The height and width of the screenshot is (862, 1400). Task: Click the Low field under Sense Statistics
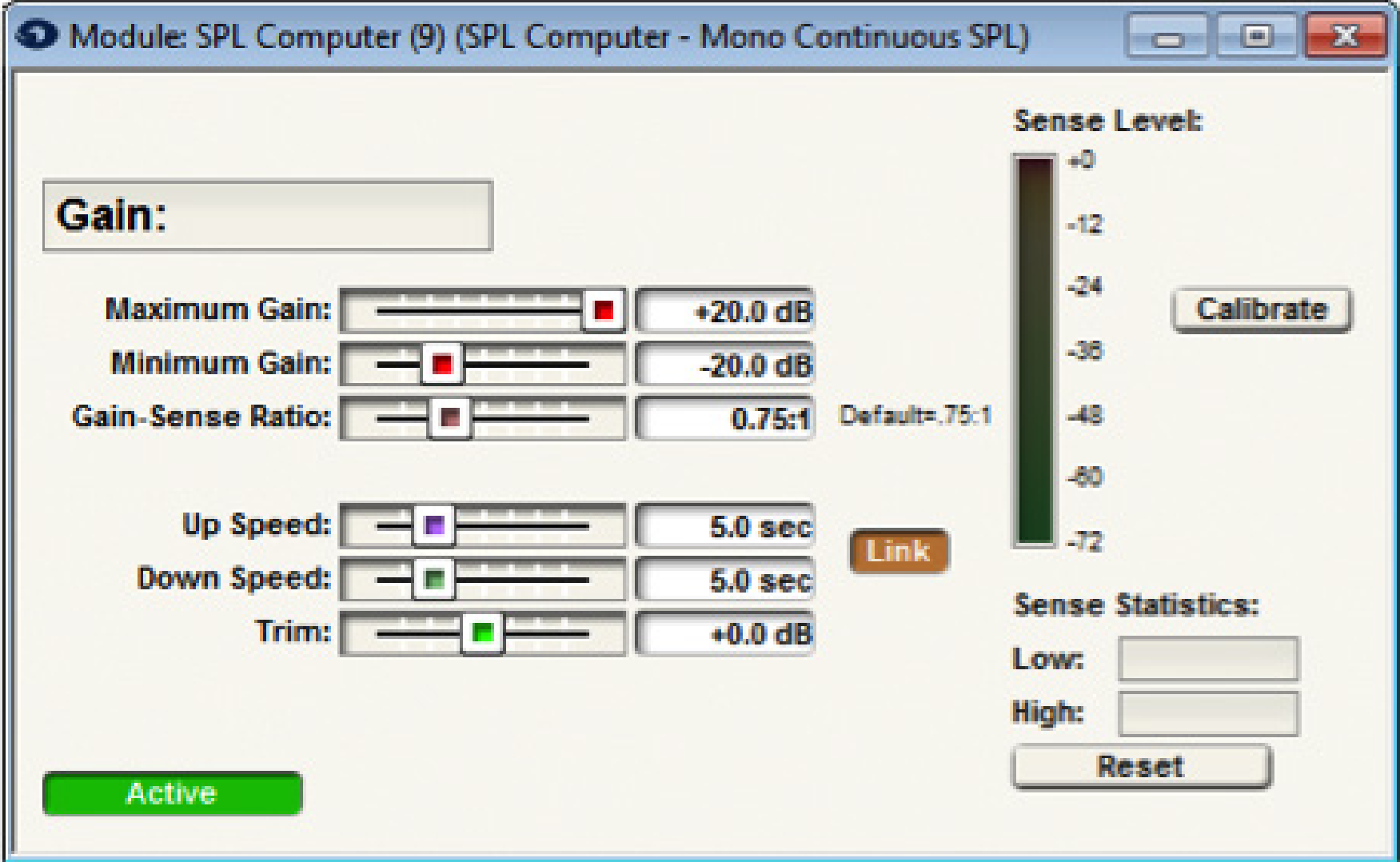[1209, 657]
